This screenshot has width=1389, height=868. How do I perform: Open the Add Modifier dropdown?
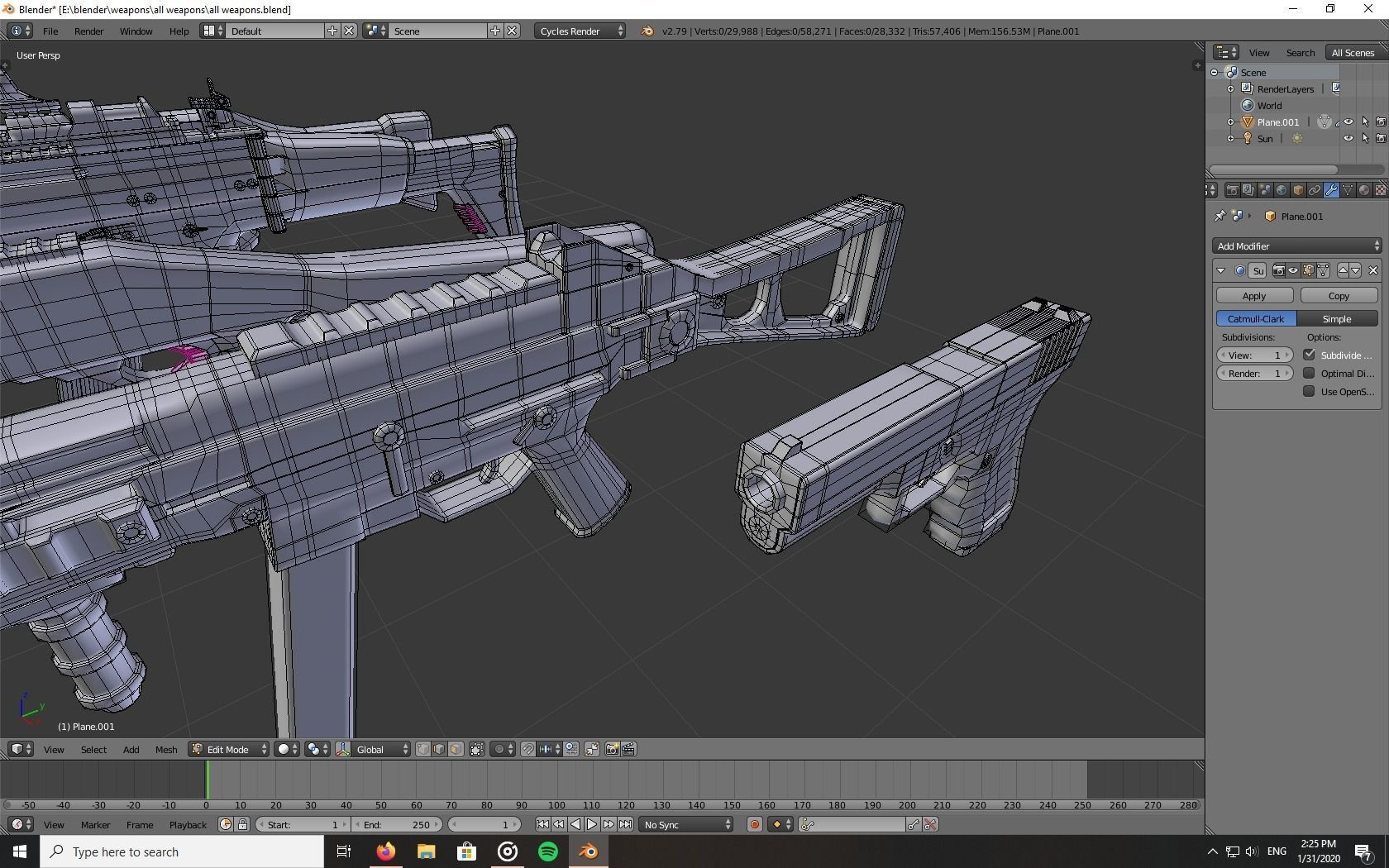point(1296,246)
